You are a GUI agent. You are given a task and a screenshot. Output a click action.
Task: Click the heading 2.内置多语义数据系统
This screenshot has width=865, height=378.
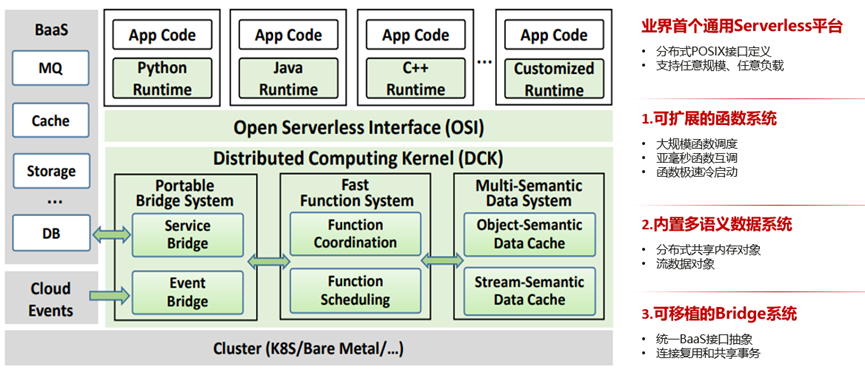point(717,224)
